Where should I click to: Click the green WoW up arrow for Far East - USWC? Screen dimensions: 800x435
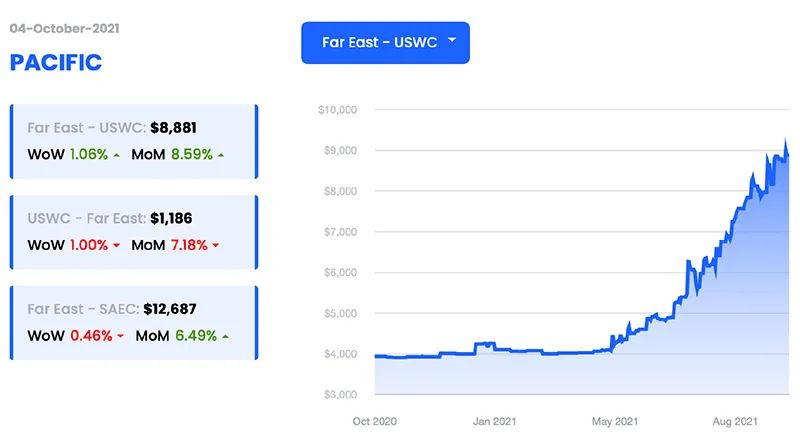tap(117, 155)
